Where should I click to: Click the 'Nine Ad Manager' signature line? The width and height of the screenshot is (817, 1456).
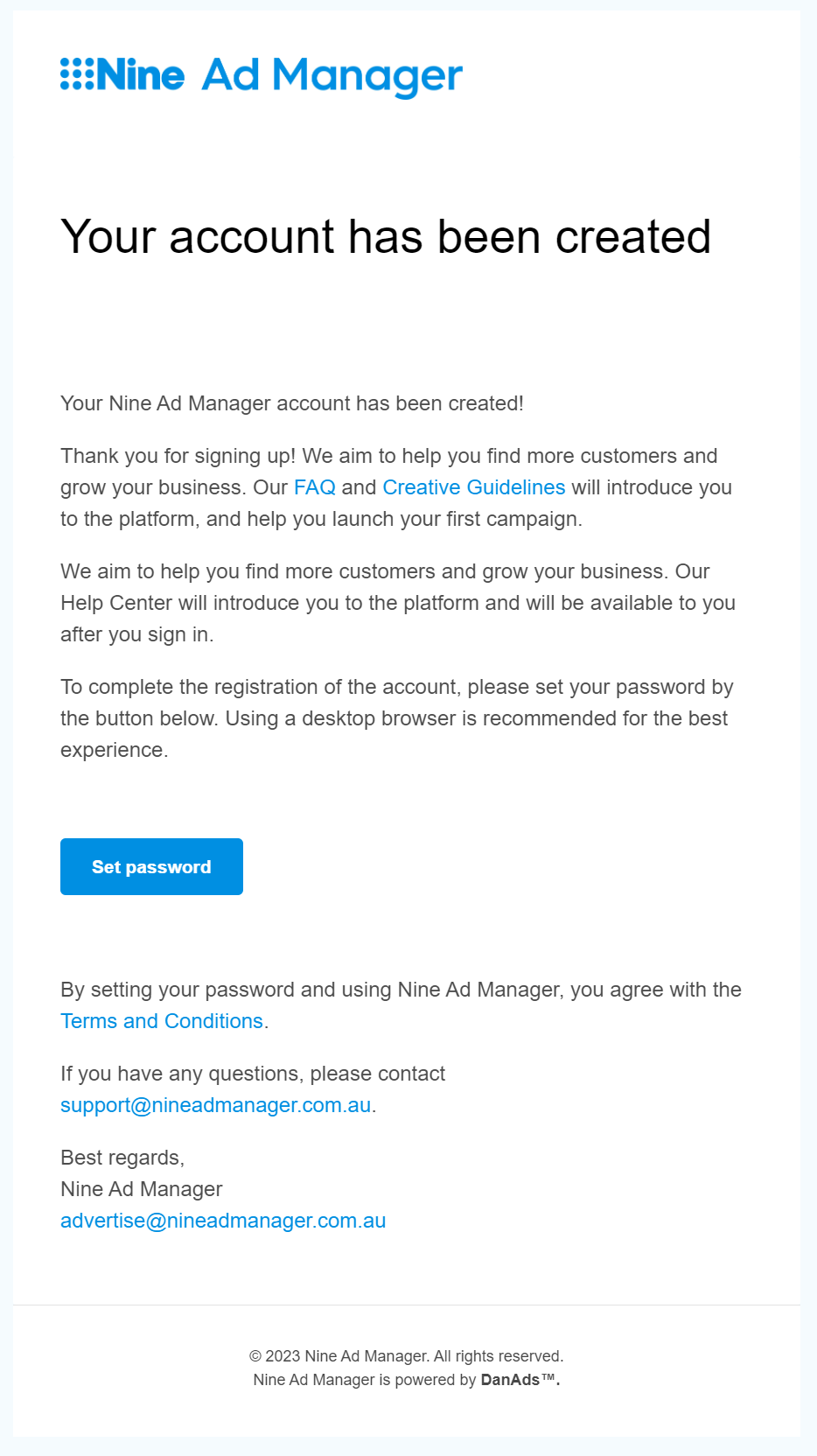click(142, 1189)
